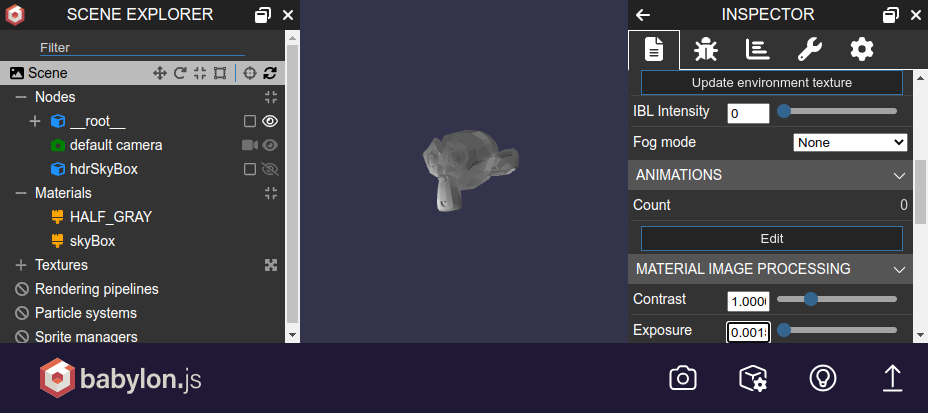Open the Fog mode dropdown
Image resolution: width=928 pixels, height=413 pixels.
pyautogui.click(x=850, y=143)
